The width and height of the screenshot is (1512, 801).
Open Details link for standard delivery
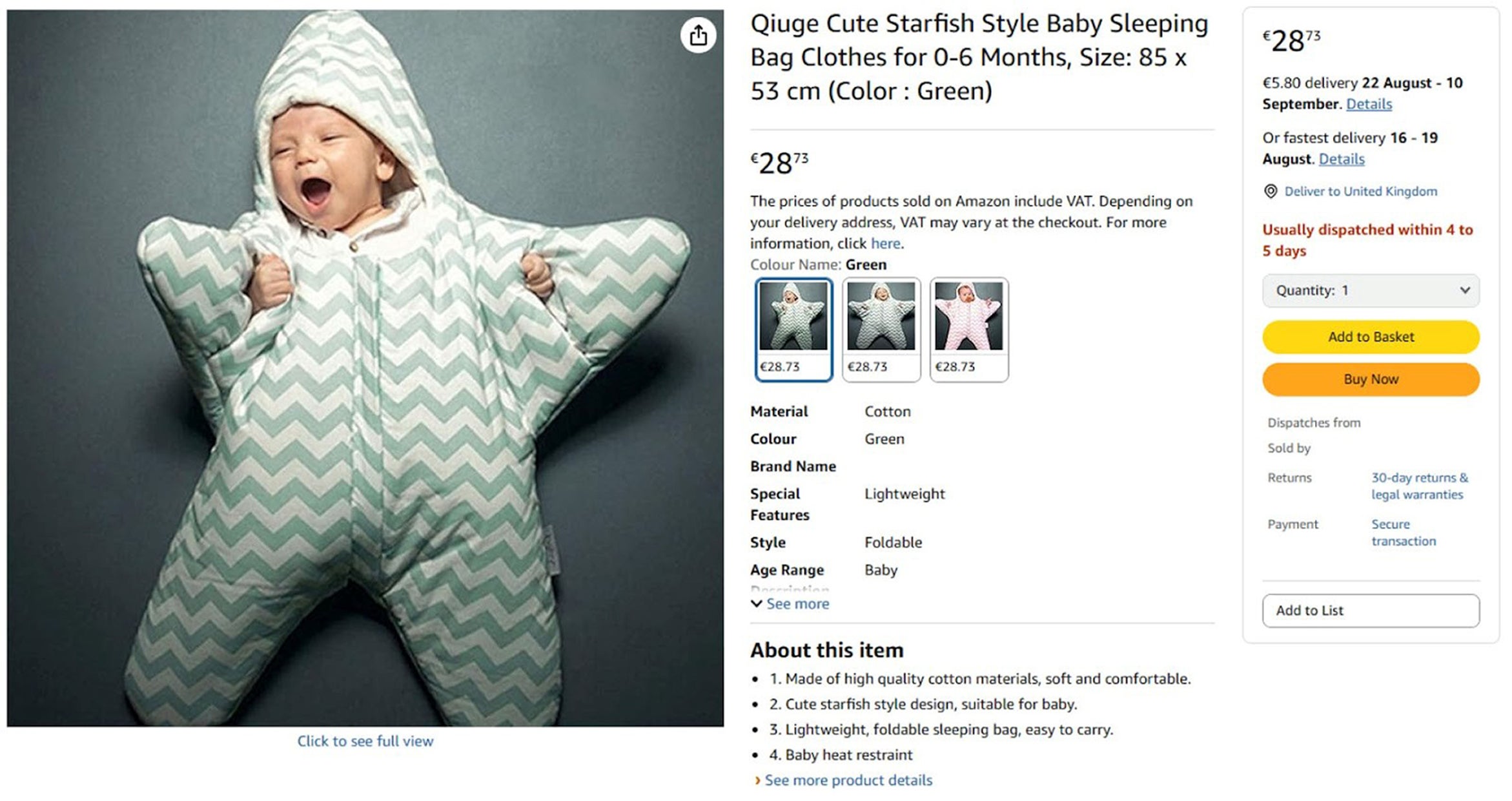(x=1369, y=104)
